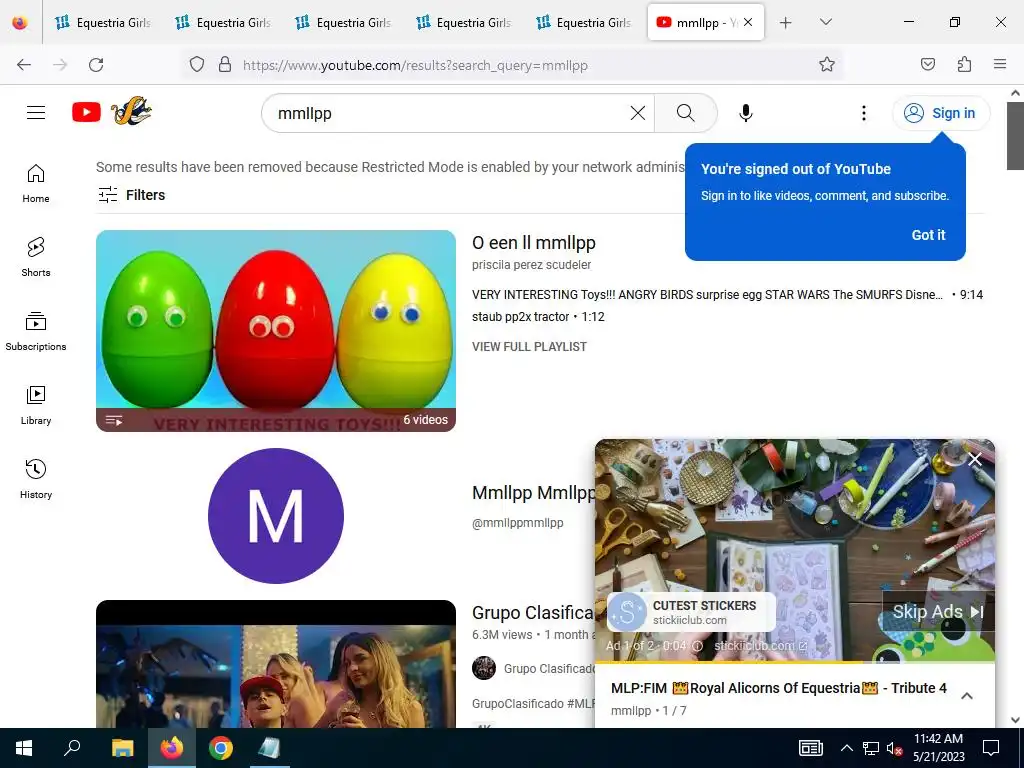Open the Filters option

(x=131, y=195)
